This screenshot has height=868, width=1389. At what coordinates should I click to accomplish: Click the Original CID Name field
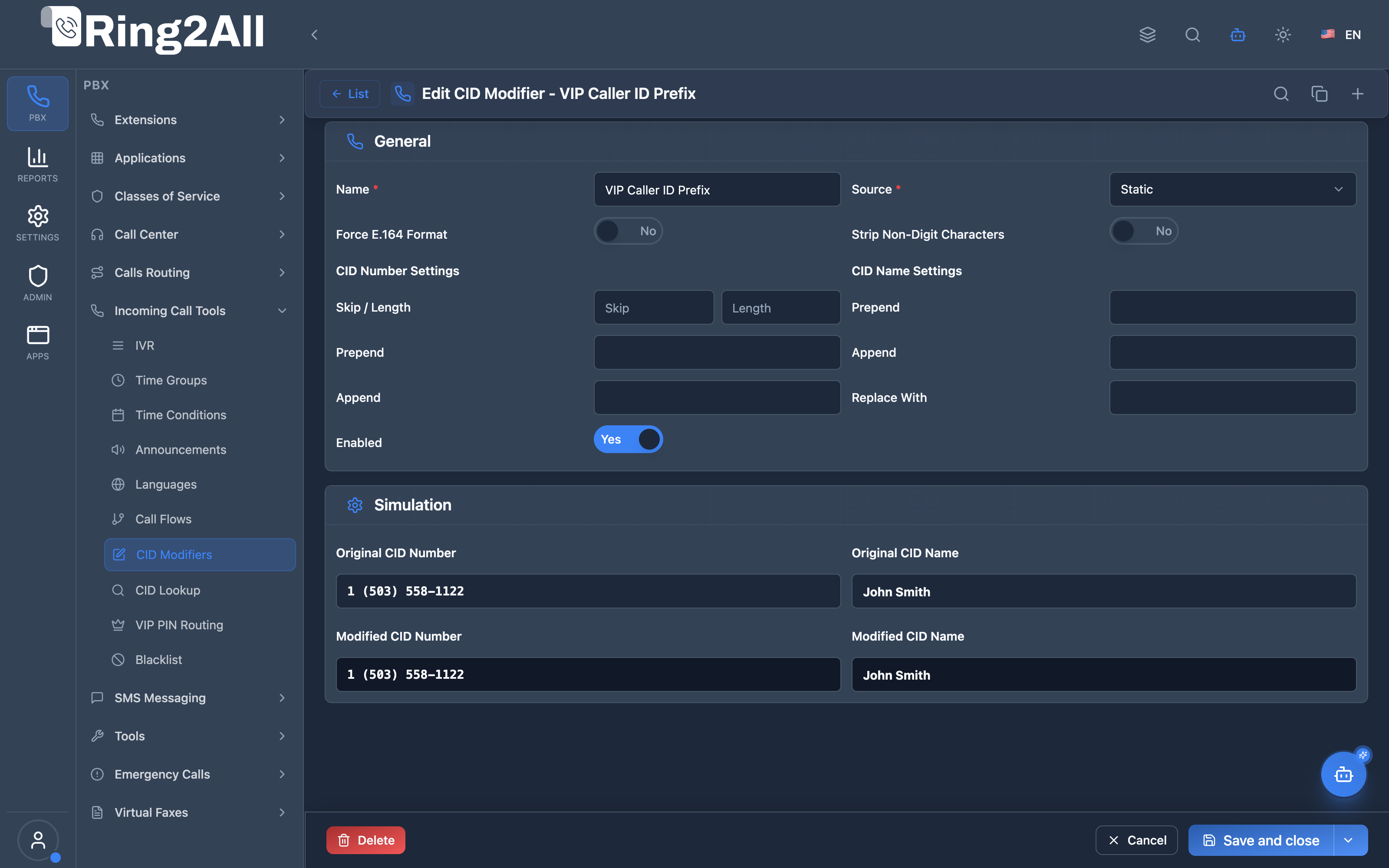point(1104,591)
